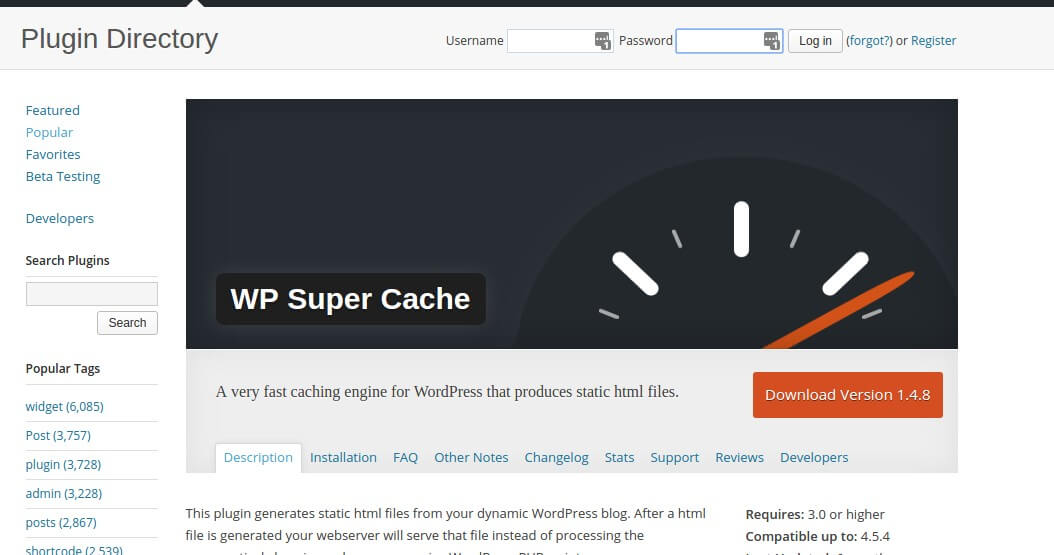Switch to the Support tab
Screen dimensions: 1054x555
674,458
